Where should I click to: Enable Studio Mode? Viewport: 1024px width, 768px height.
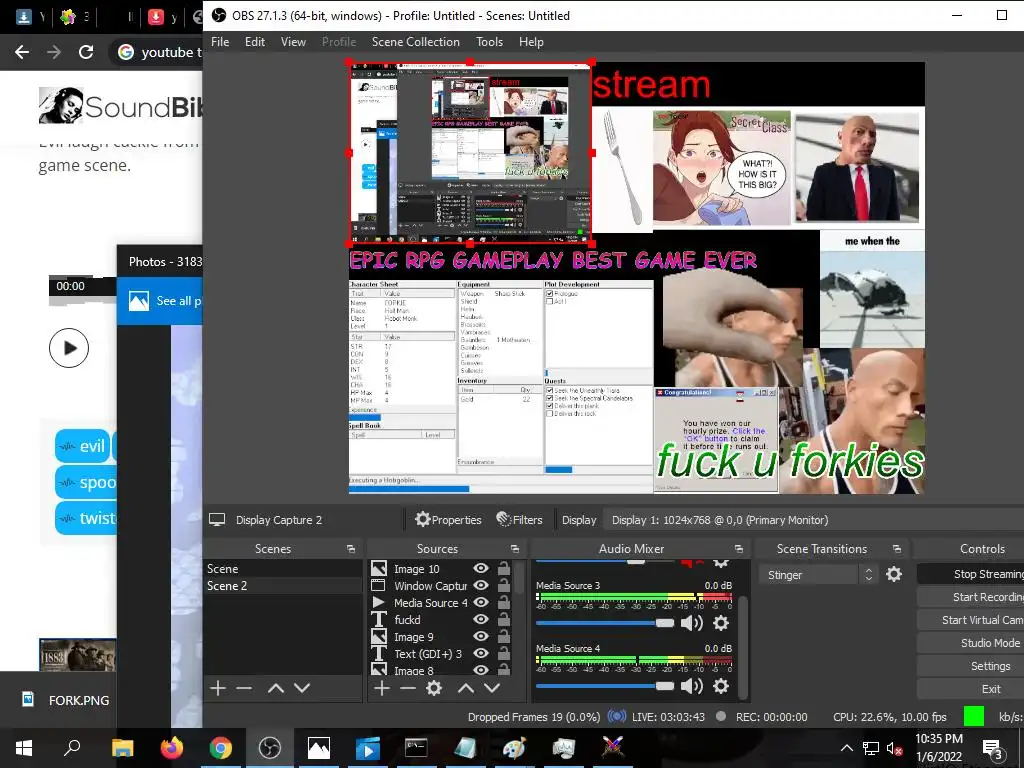[x=970, y=643]
